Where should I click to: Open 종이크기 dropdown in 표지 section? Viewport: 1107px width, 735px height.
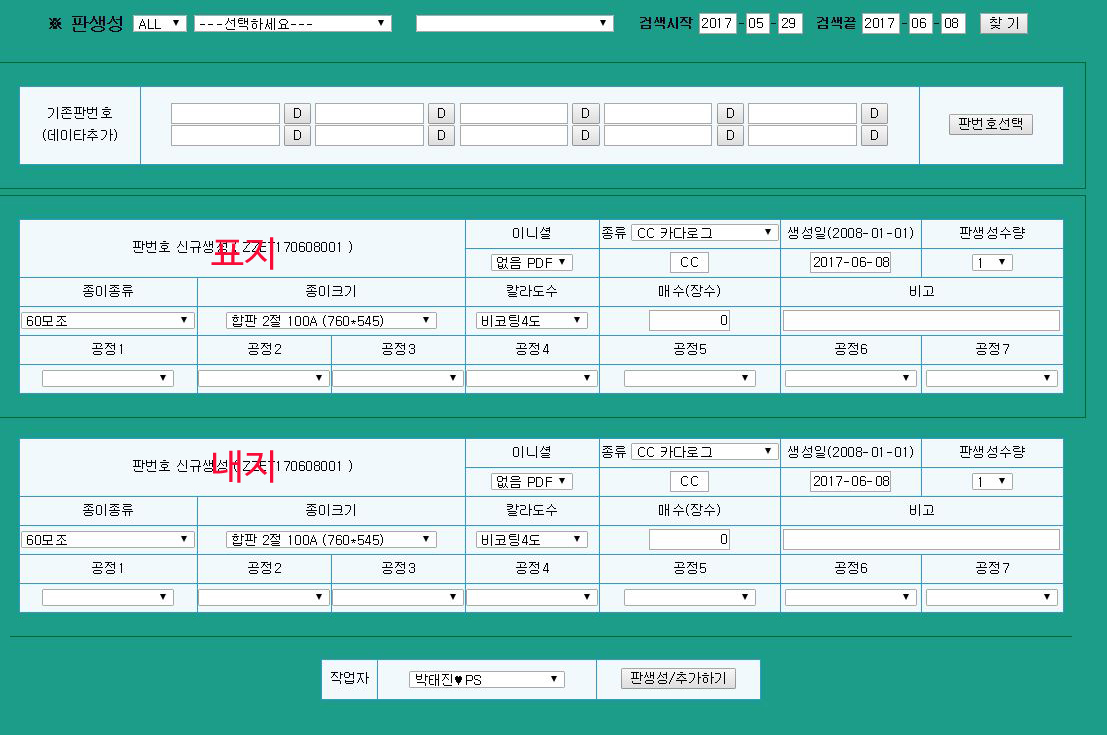[x=331, y=320]
